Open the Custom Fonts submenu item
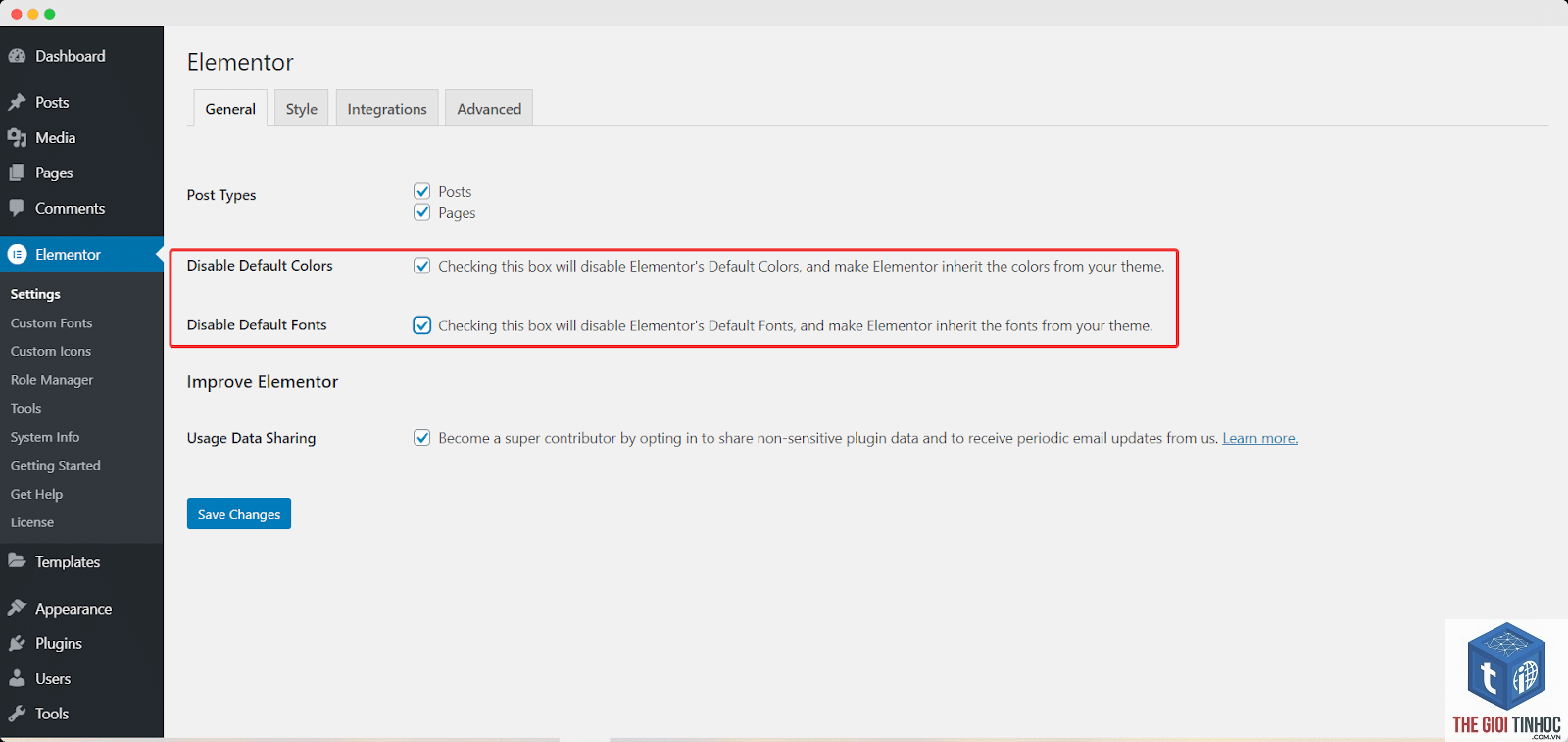This screenshot has height=742, width=1568. 51,322
